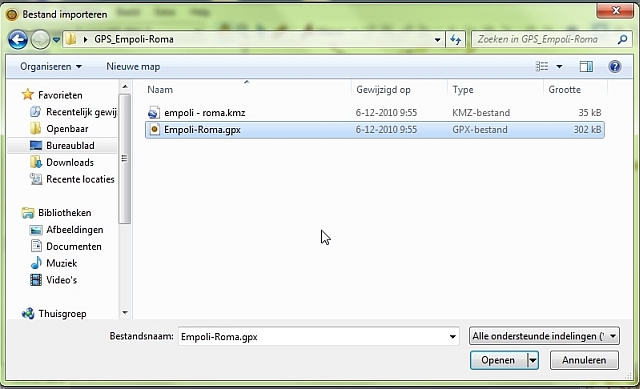Select GPS_Empoli-Roma in the address path

134,39
